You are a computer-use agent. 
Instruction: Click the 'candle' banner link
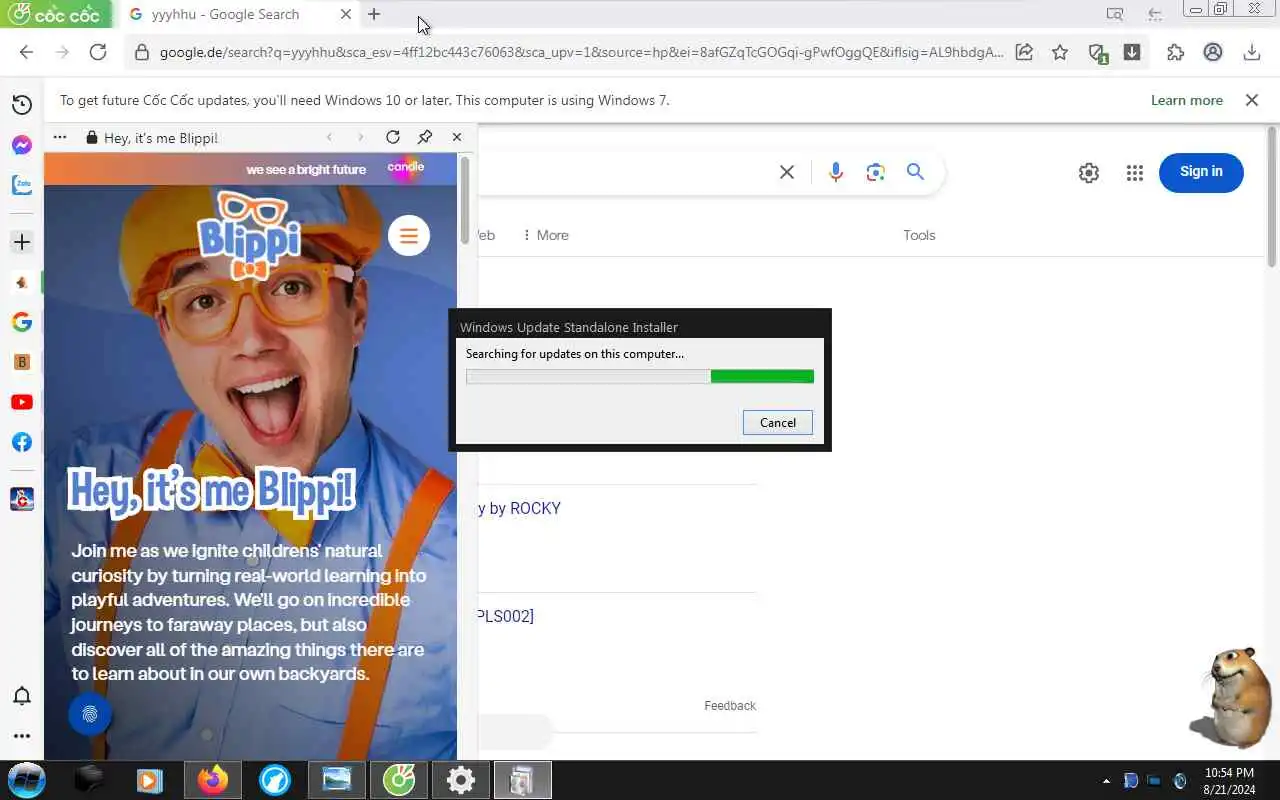click(x=406, y=168)
